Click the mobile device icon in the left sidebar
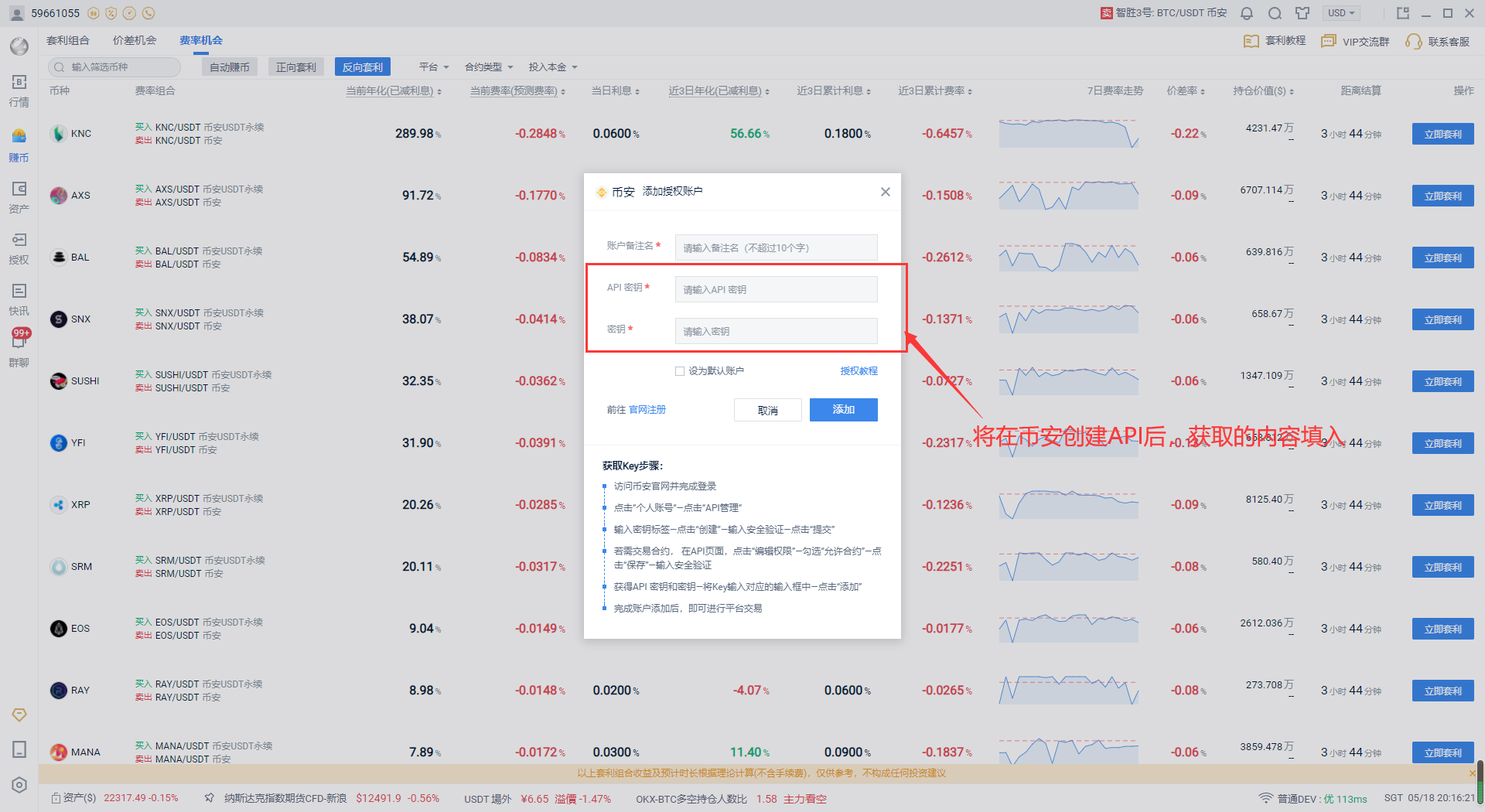 (x=19, y=749)
